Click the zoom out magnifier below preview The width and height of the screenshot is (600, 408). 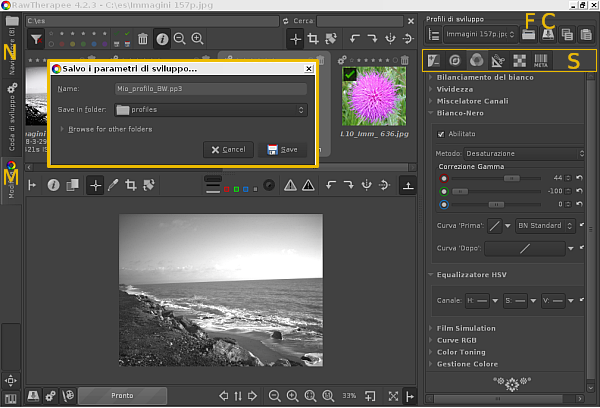[x=275, y=395]
